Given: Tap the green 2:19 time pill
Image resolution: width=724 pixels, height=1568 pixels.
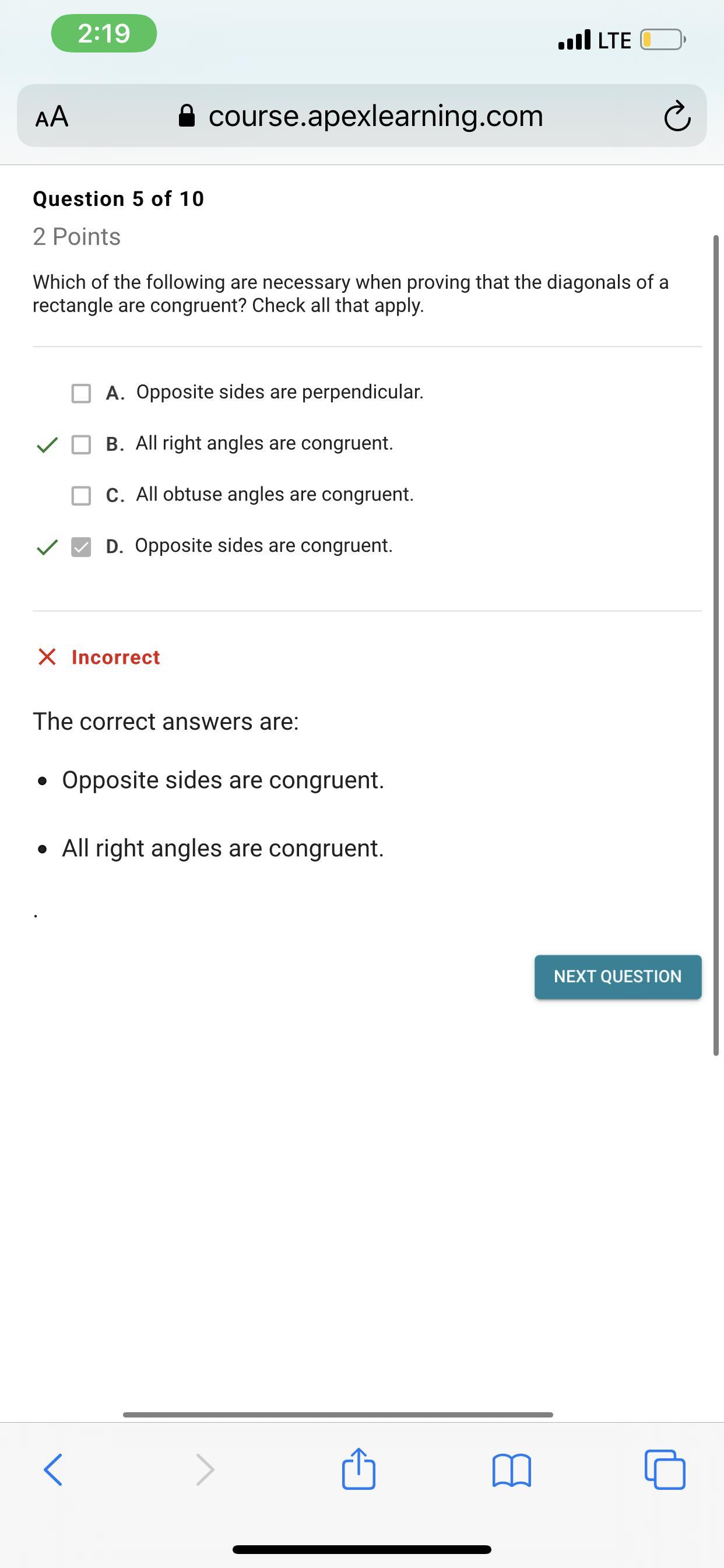Looking at the screenshot, I should coord(104,33).
